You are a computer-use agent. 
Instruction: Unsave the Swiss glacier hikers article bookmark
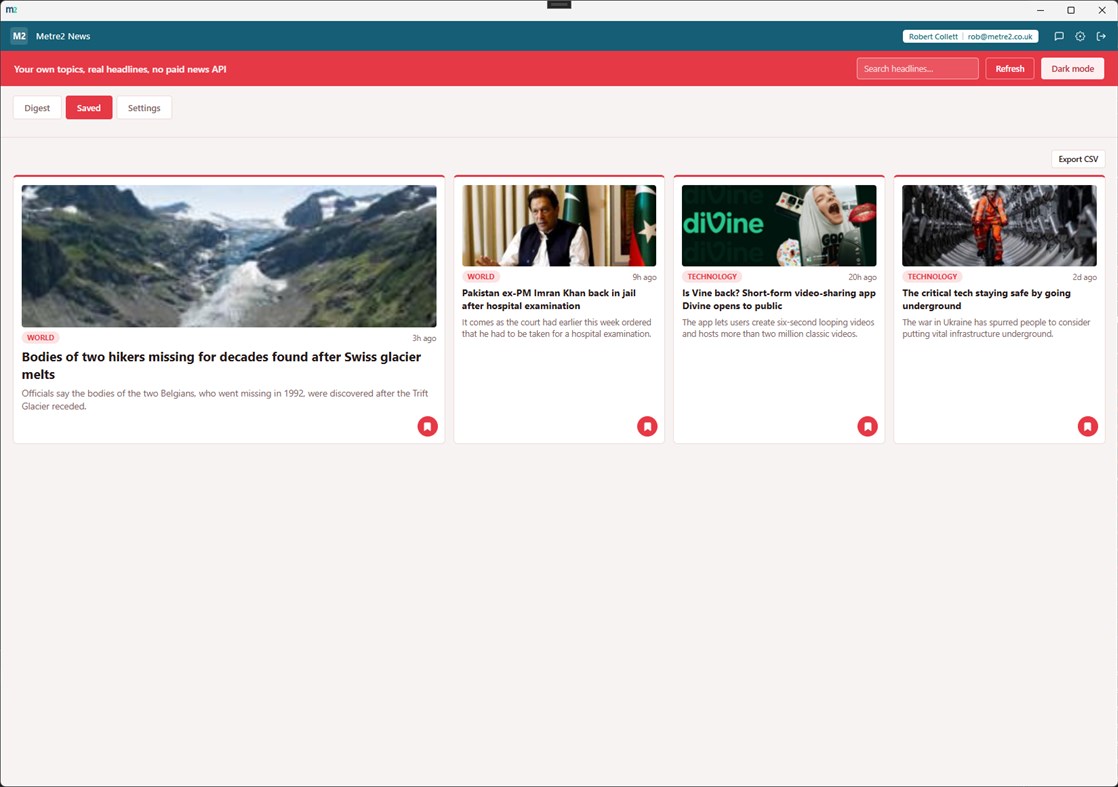428,426
